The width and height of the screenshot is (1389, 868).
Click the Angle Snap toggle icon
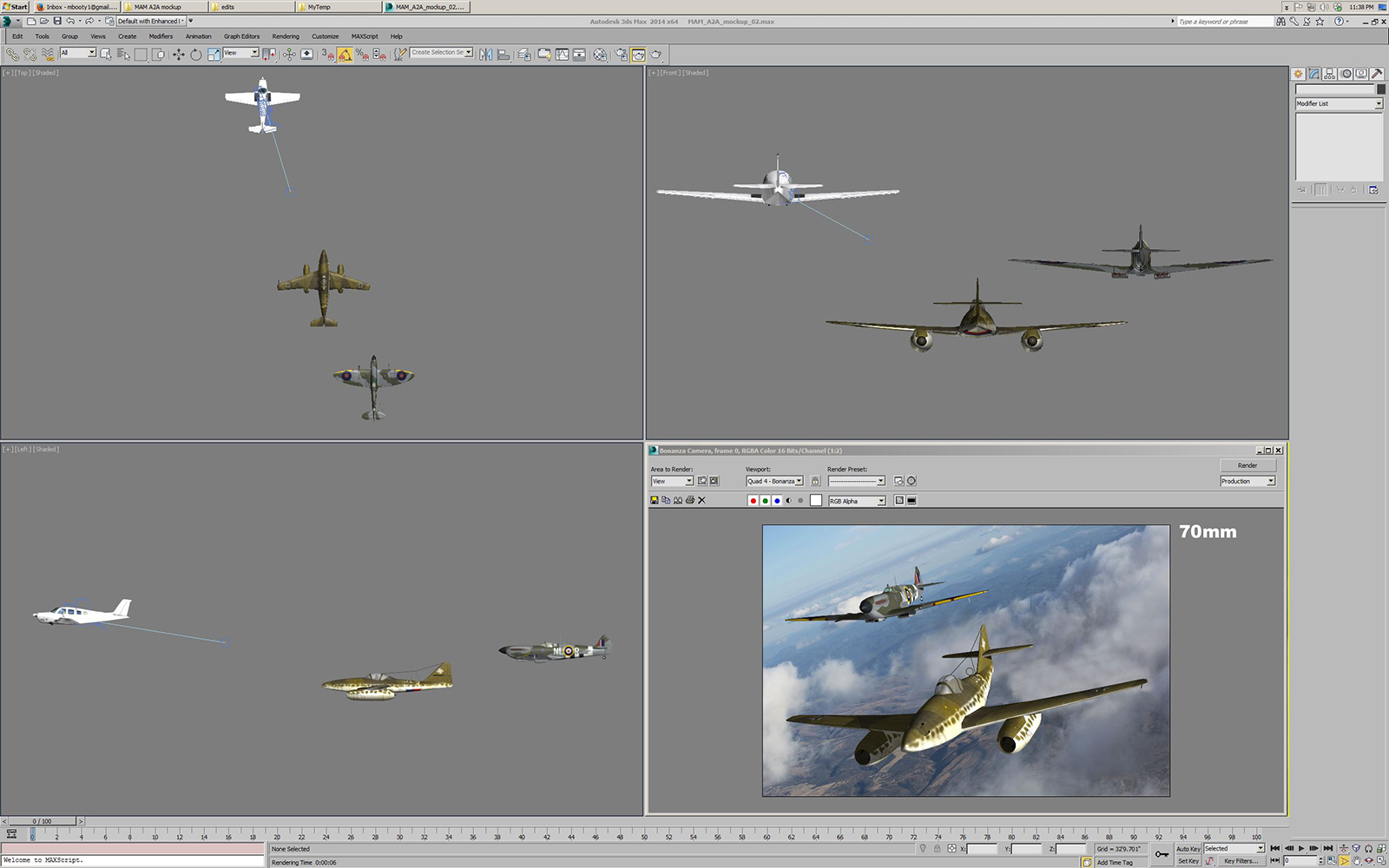pyautogui.click(x=345, y=55)
